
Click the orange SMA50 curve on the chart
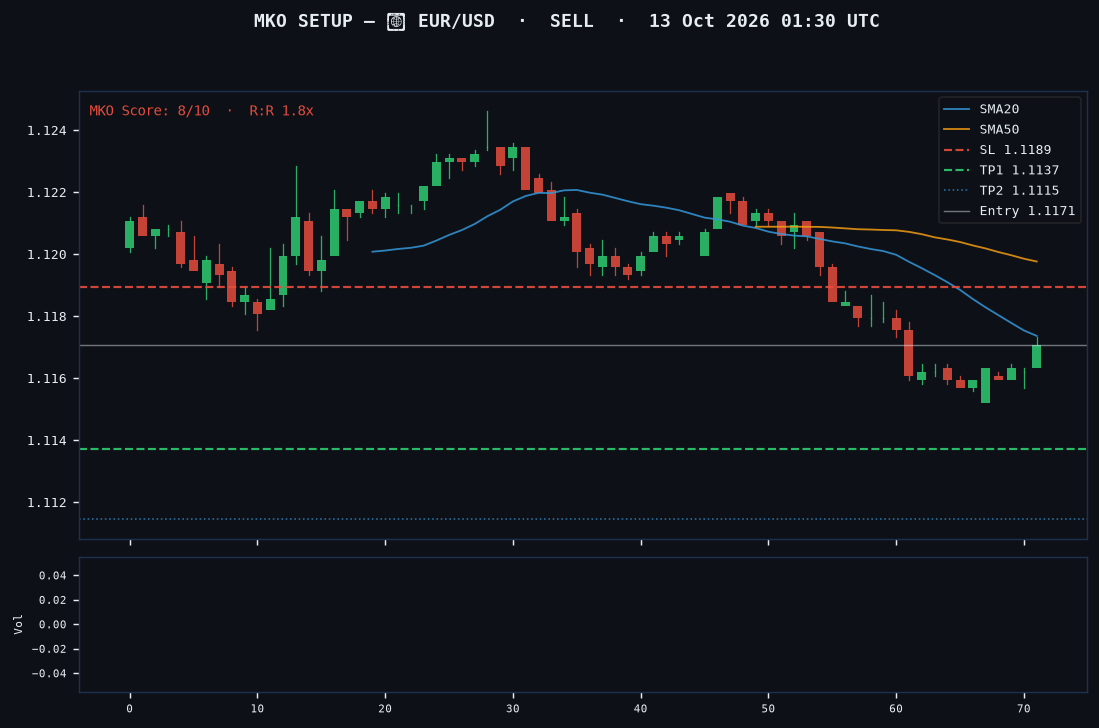point(897,230)
